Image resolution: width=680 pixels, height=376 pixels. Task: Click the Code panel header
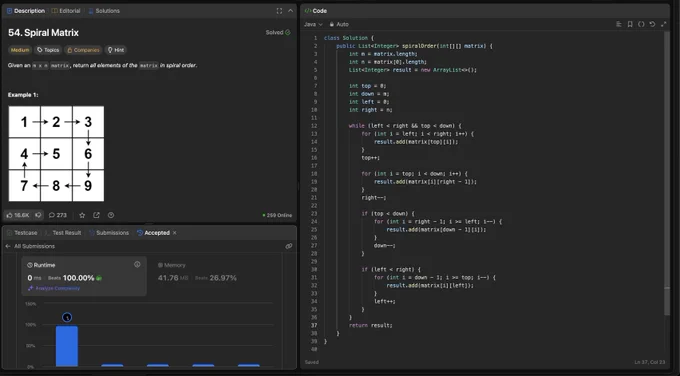pos(485,11)
